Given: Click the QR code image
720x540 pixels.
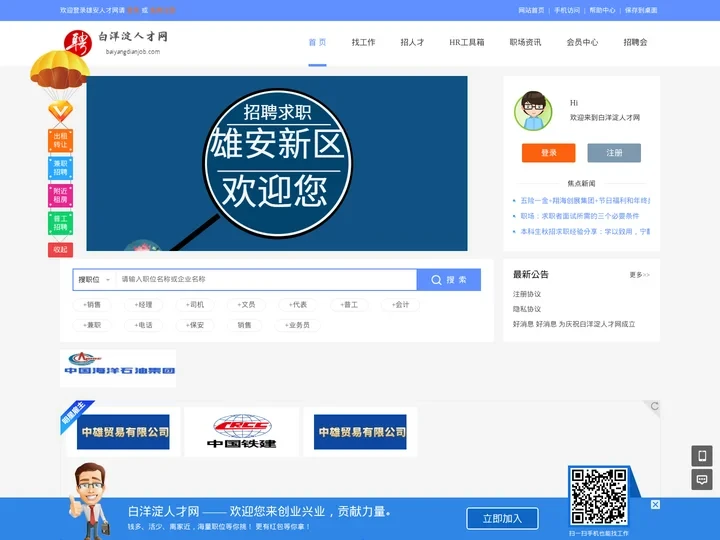Looking at the screenshot, I should (x=599, y=496).
